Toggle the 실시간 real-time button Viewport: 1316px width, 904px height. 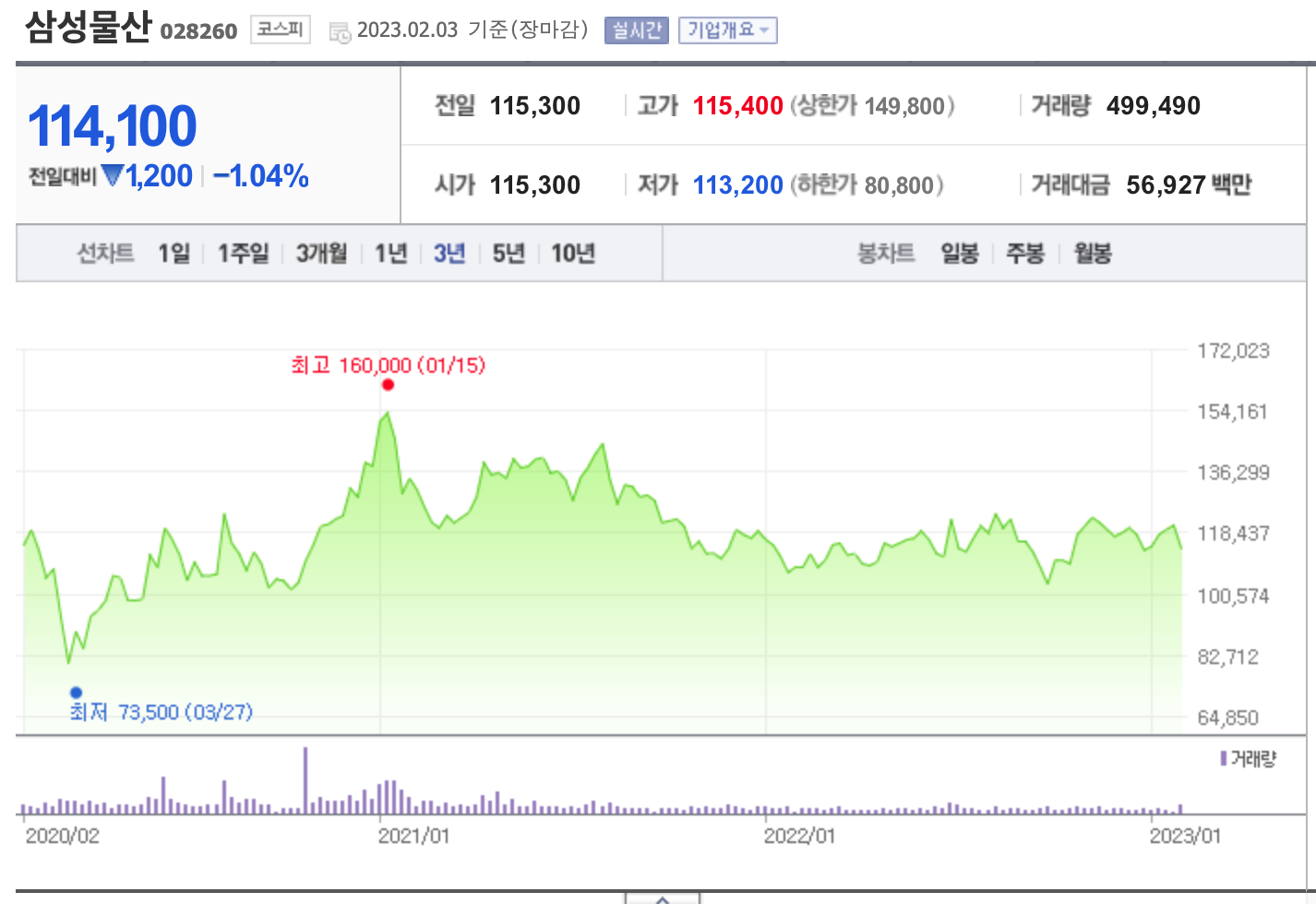637,30
